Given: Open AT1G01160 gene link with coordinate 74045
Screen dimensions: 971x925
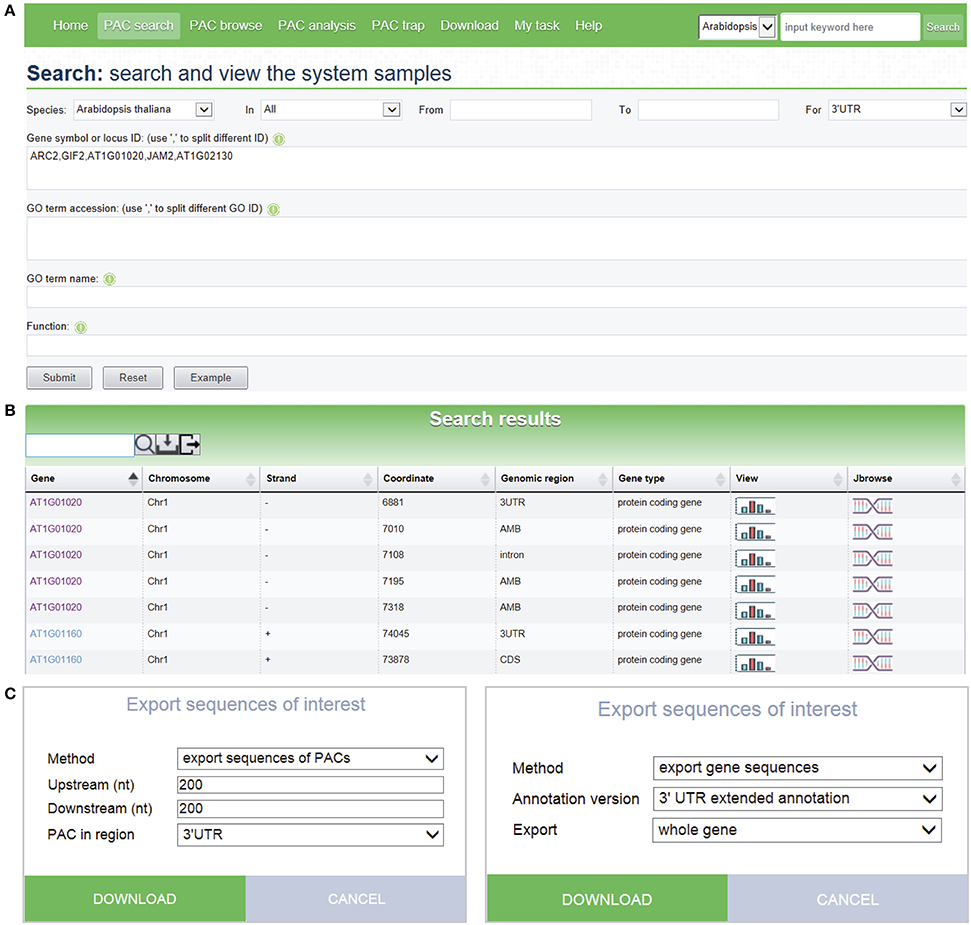Looking at the screenshot, I should (x=56, y=634).
